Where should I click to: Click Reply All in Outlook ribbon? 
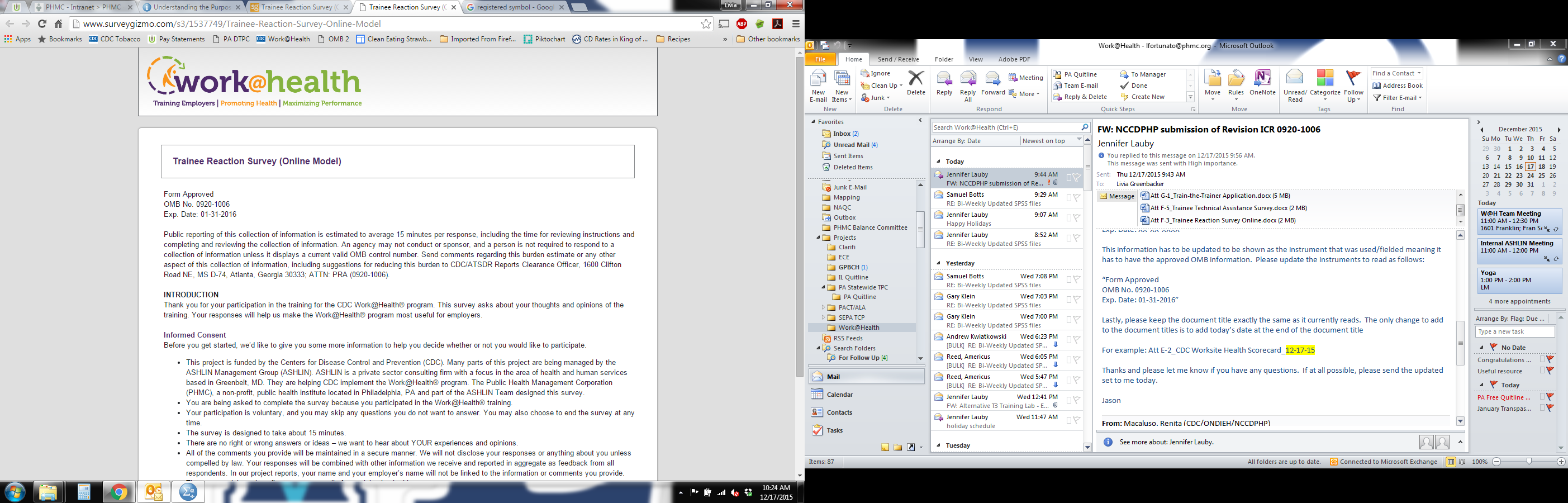(968, 86)
